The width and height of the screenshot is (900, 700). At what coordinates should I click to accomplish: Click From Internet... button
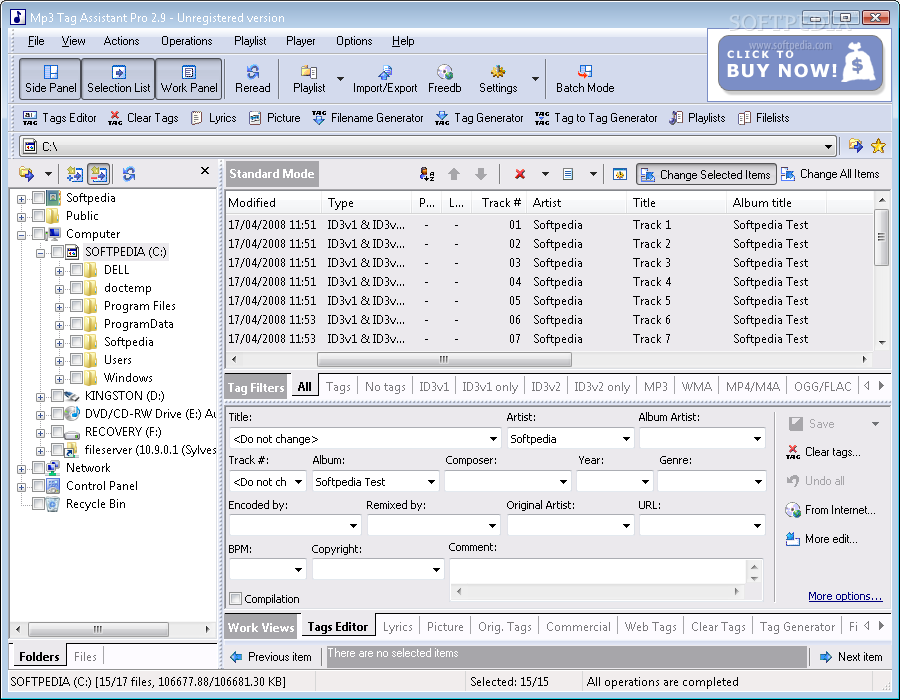click(x=830, y=510)
